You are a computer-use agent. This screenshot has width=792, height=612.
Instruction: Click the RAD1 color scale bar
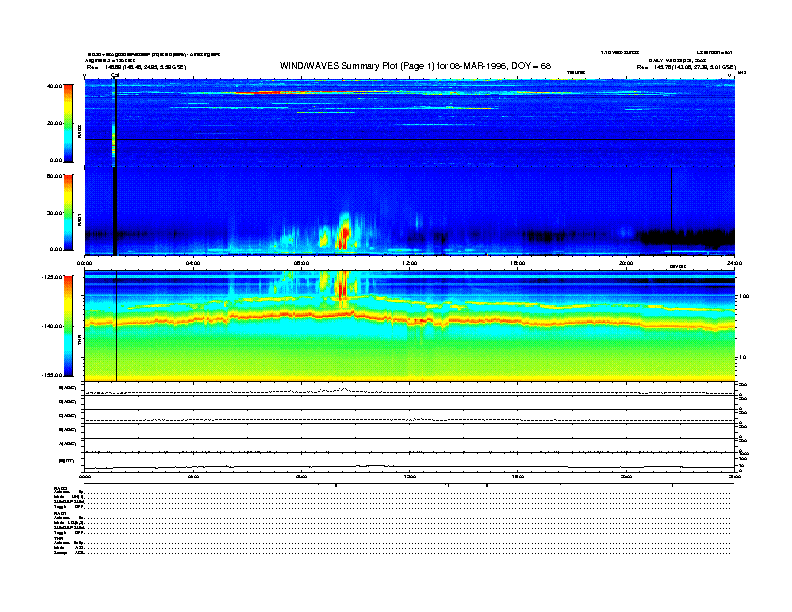[x=68, y=213]
